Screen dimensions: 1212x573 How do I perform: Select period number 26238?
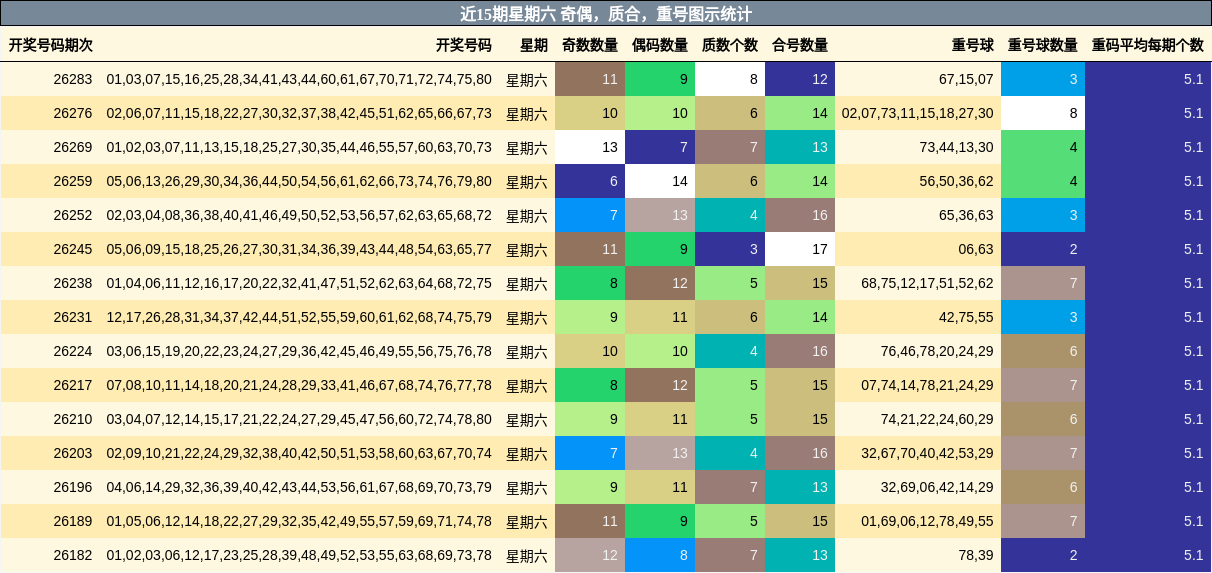coord(73,283)
